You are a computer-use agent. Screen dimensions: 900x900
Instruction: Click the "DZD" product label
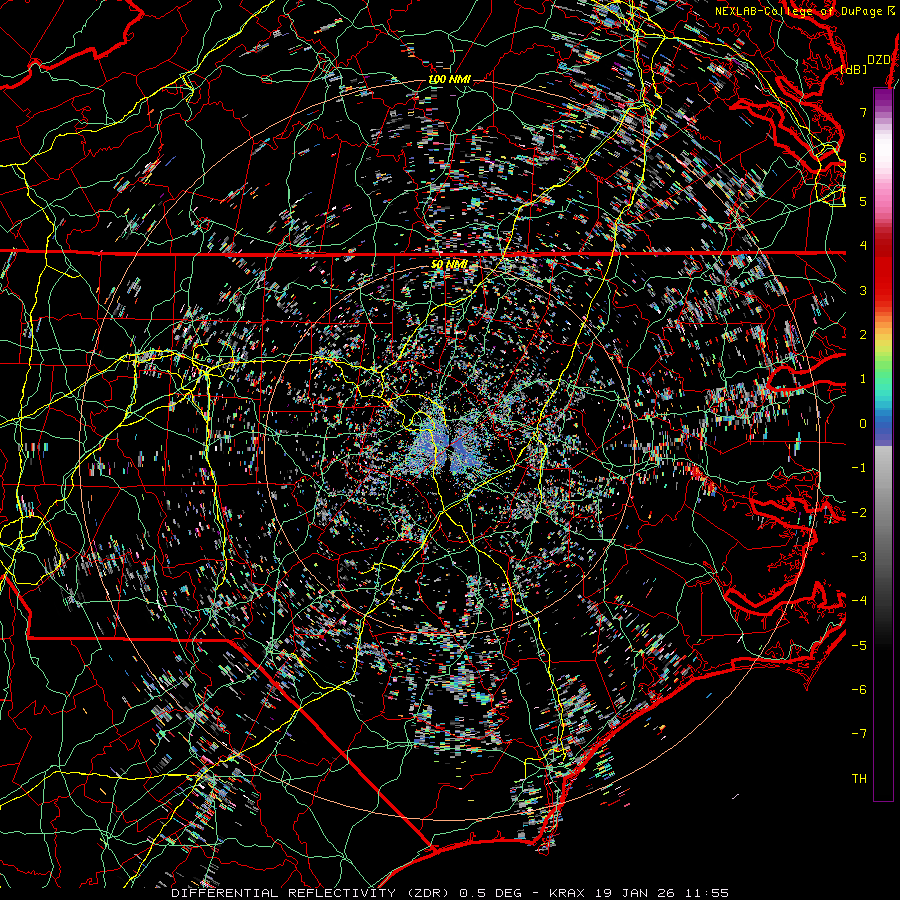click(878, 60)
